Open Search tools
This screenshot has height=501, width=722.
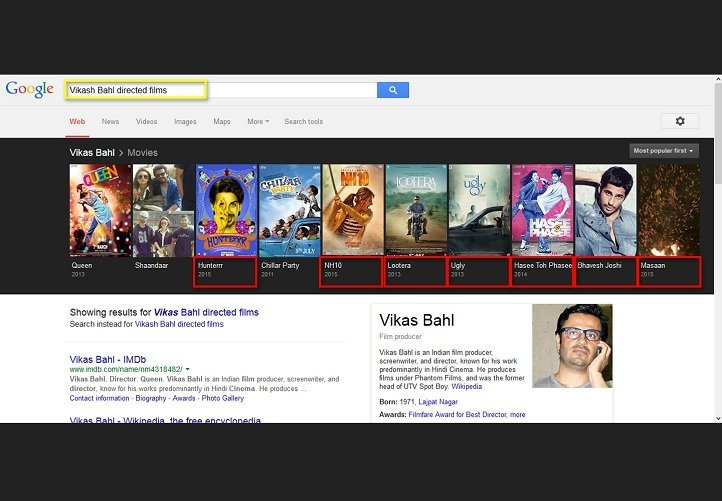point(303,122)
